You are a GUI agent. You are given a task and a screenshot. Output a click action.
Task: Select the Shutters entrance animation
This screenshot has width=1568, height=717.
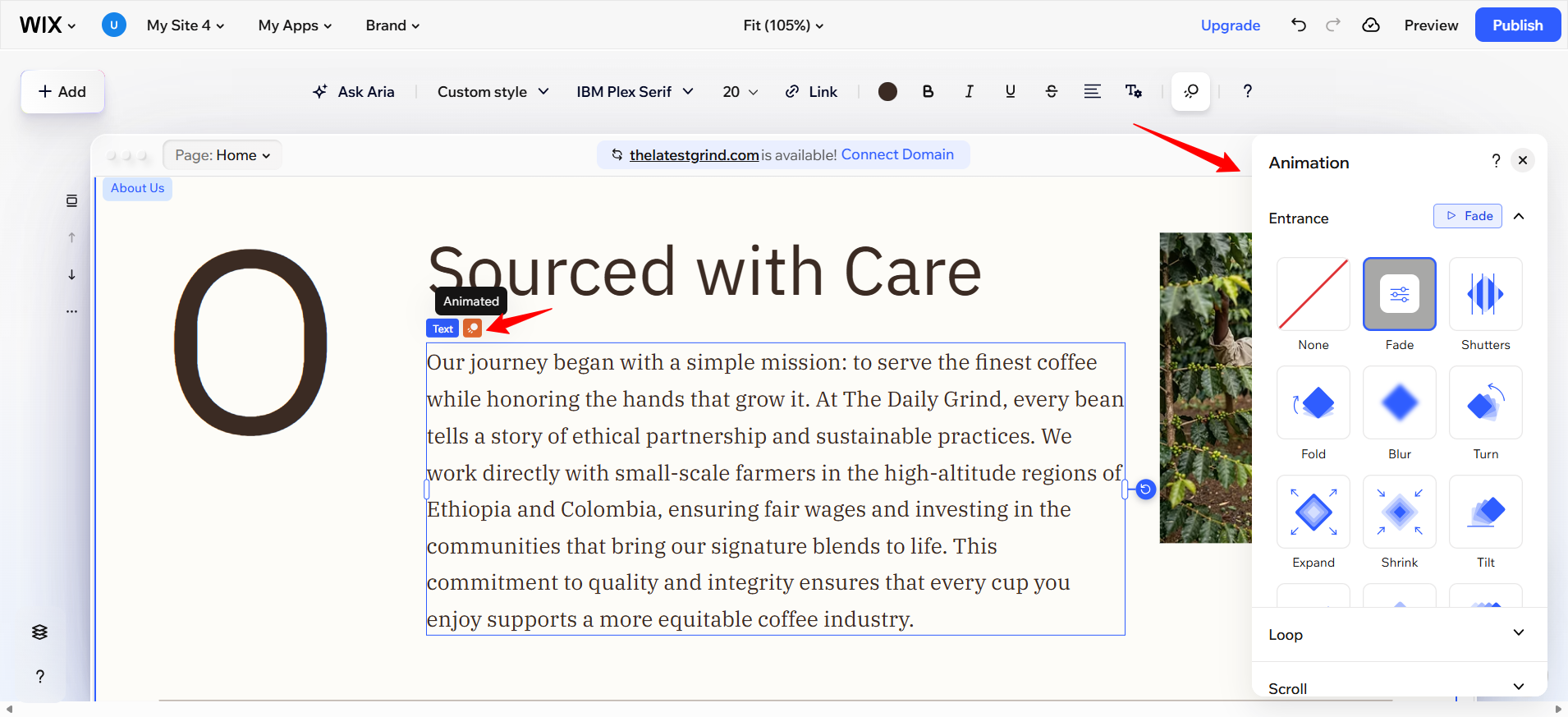[1486, 294]
